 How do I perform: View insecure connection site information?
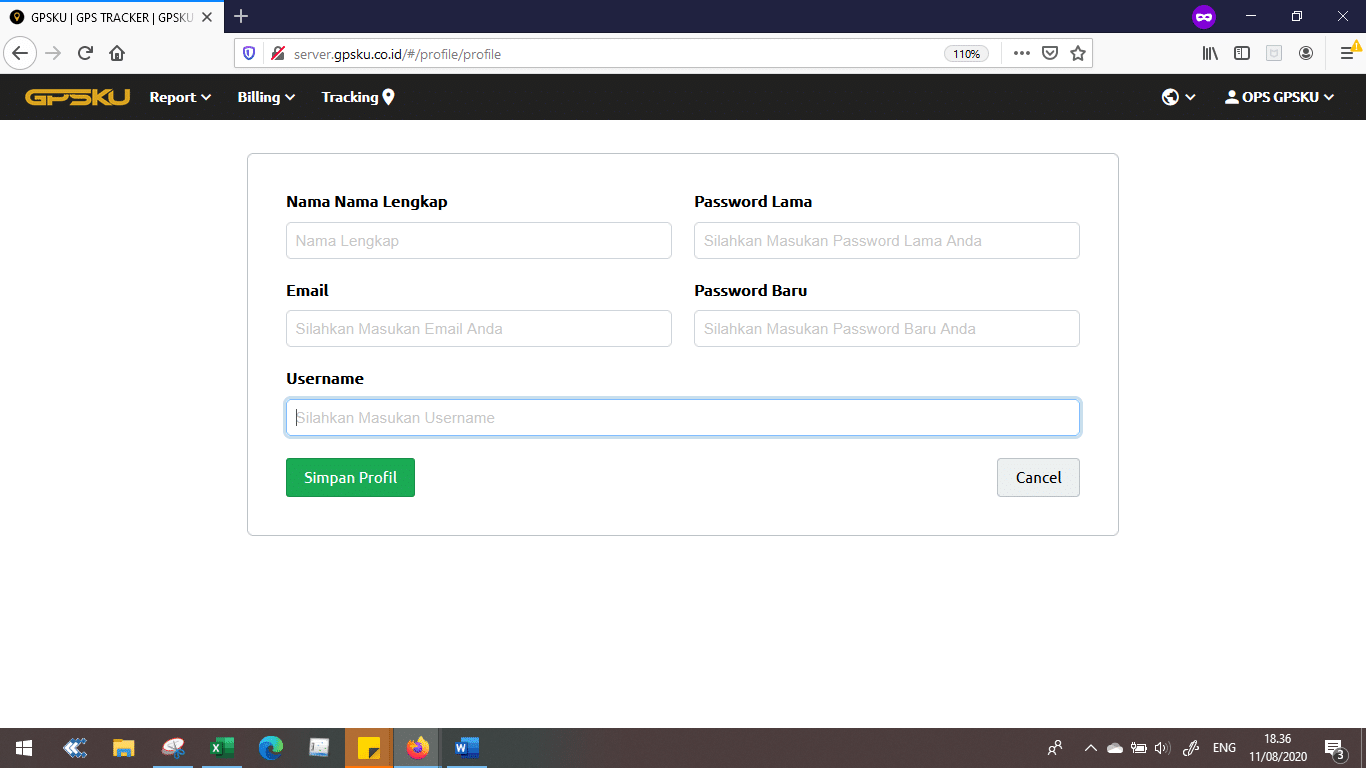click(277, 53)
